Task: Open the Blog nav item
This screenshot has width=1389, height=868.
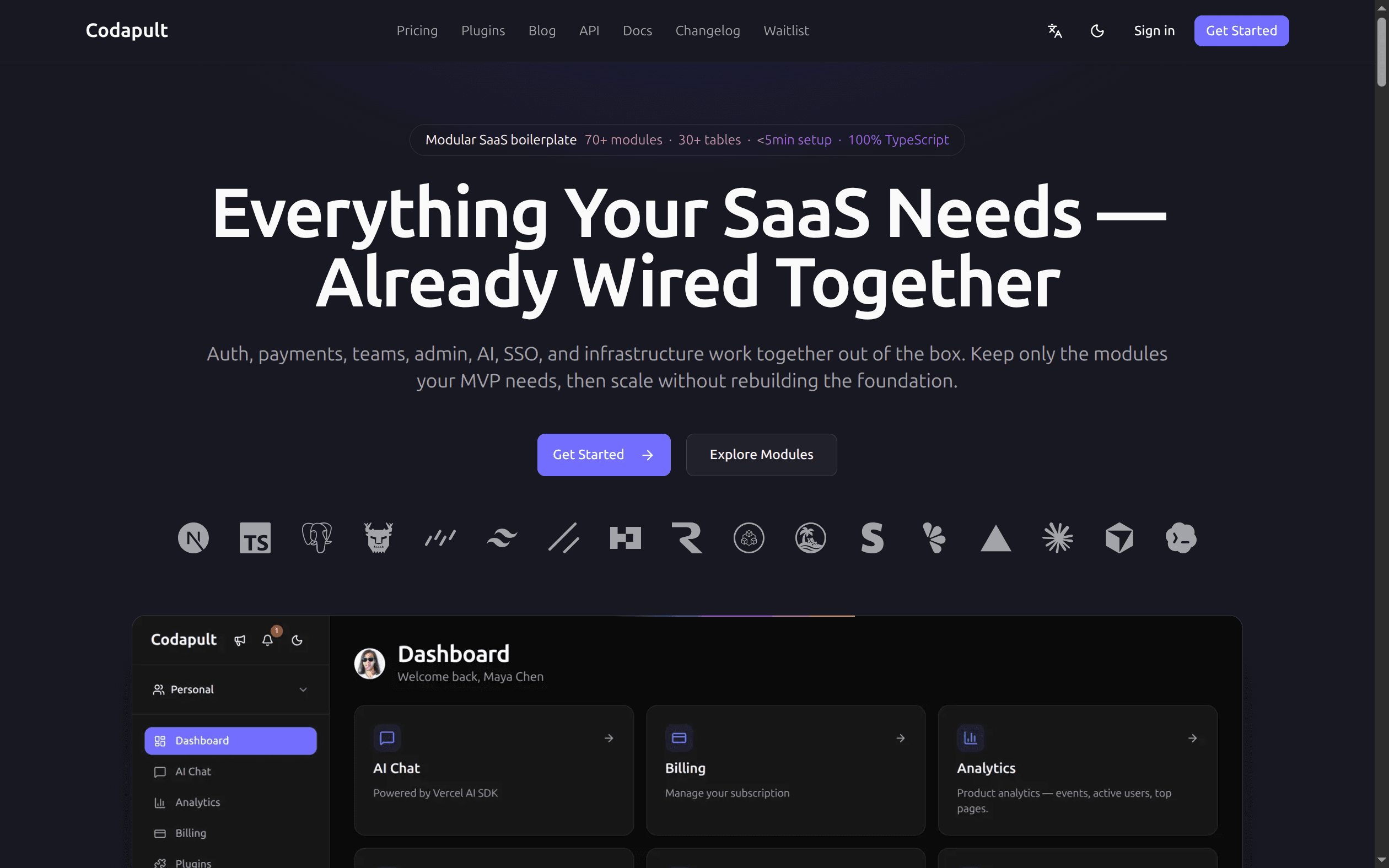Action: click(542, 30)
